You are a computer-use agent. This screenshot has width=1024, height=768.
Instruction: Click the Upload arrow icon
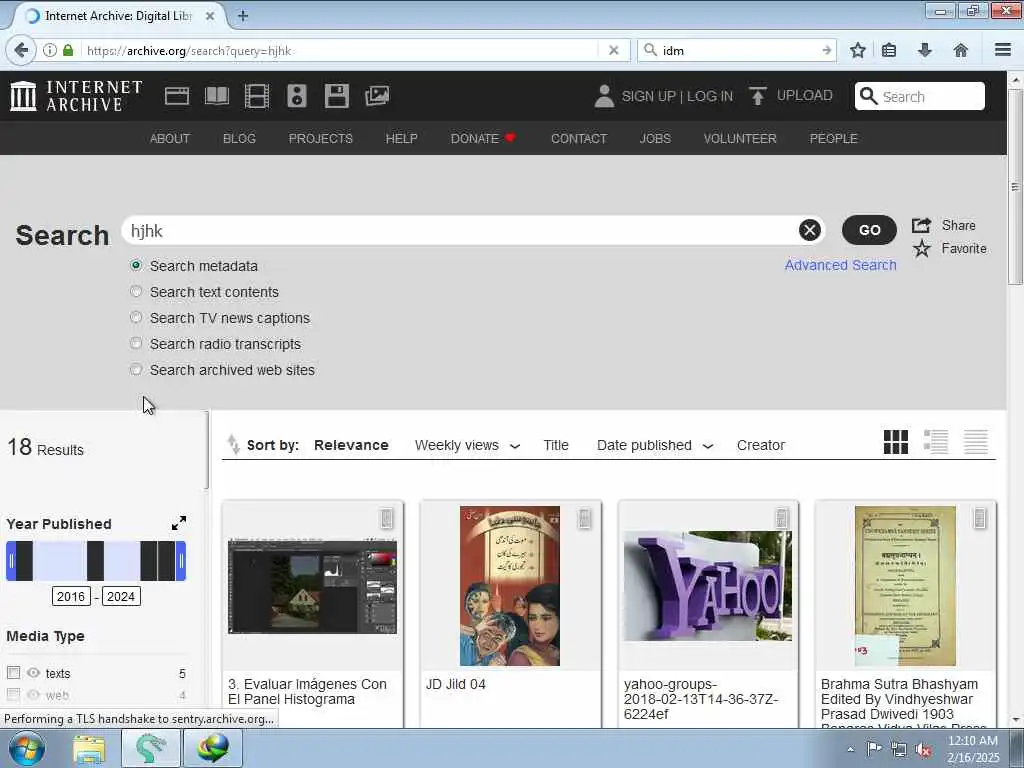[758, 96]
